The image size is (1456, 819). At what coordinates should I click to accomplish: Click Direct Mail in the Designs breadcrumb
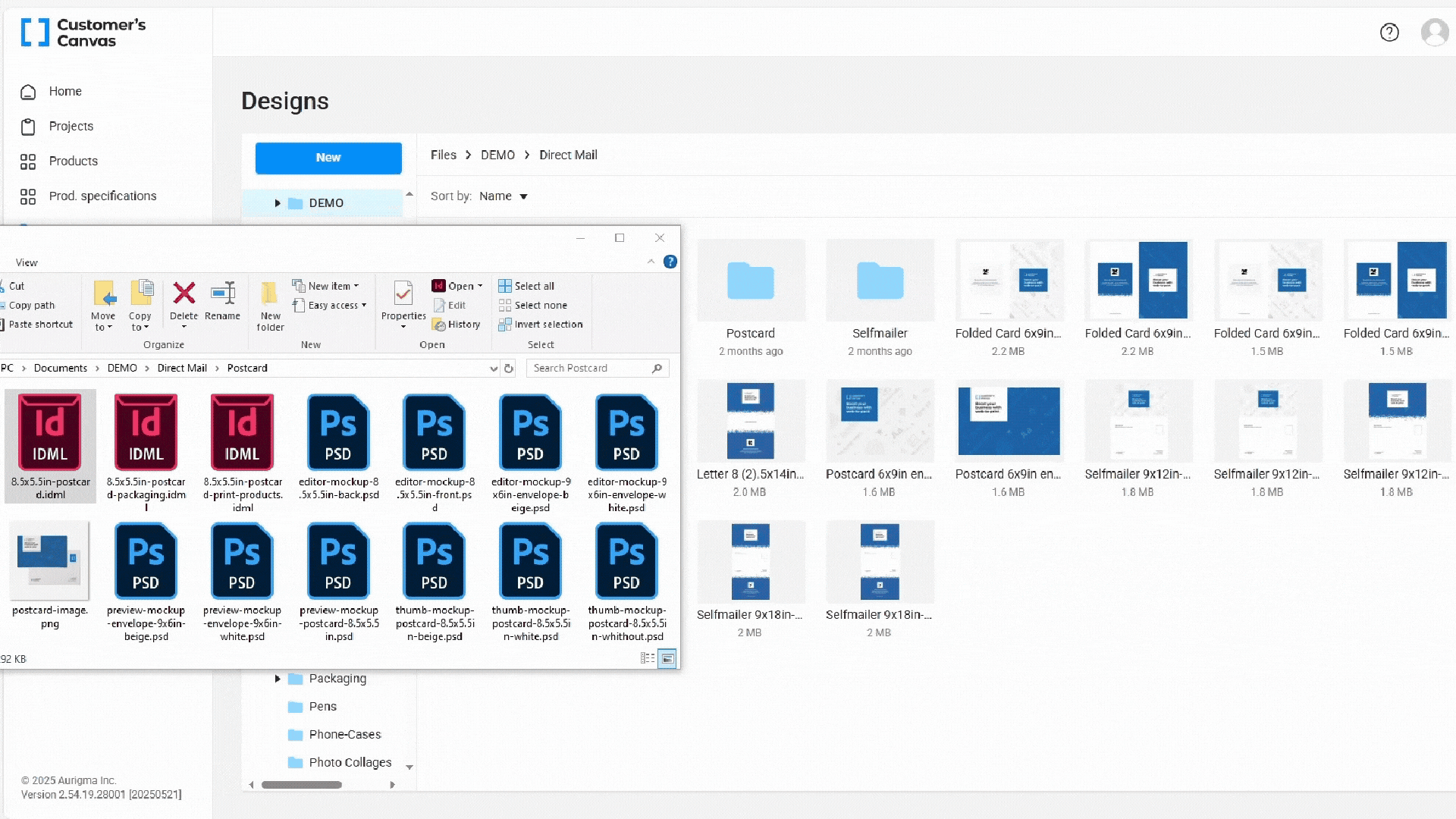pos(568,155)
